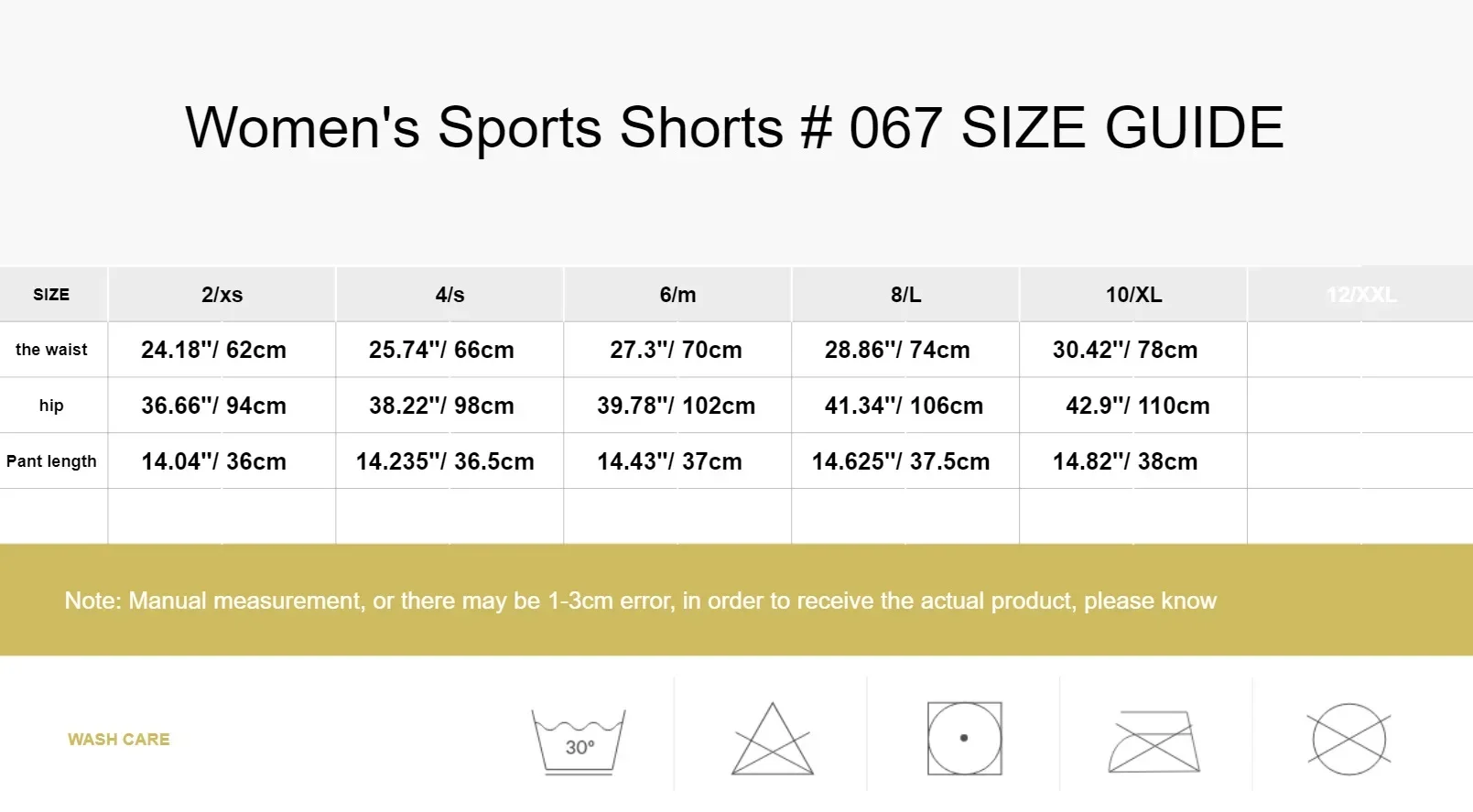Select the 8/L size column header

coord(905,295)
